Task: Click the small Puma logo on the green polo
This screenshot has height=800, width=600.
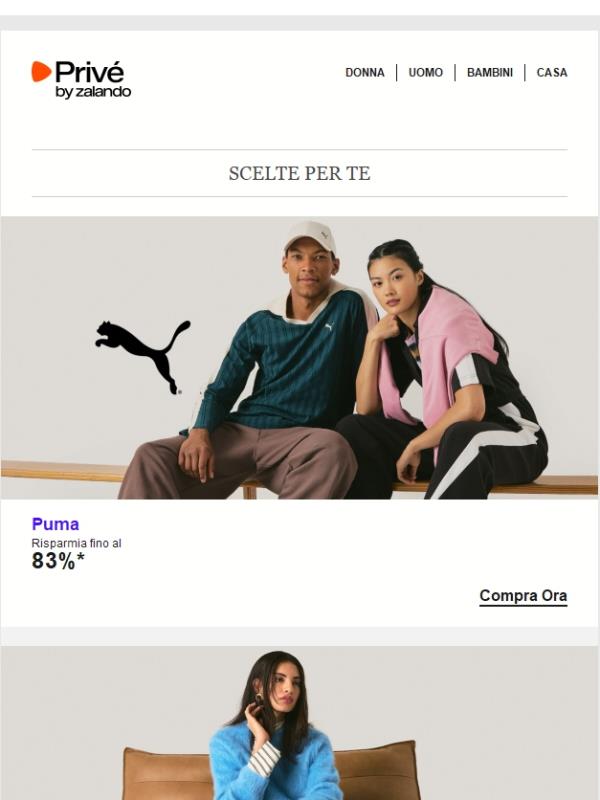Action: tap(329, 326)
